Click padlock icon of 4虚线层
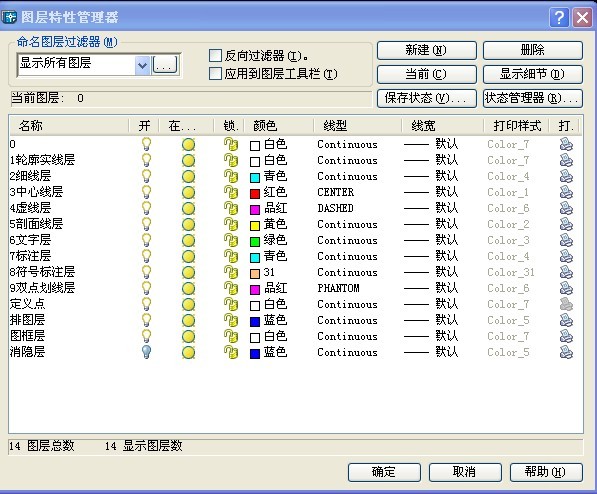The height and width of the screenshot is (494, 597). 231,208
